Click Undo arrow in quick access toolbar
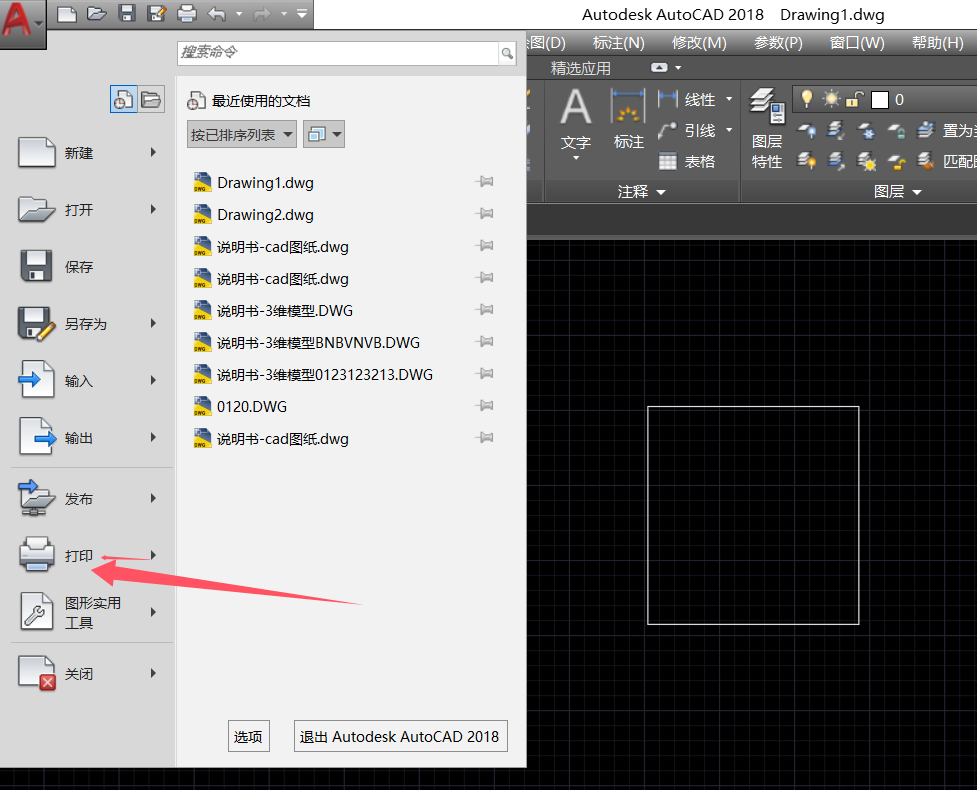977x790 pixels. coord(217,14)
